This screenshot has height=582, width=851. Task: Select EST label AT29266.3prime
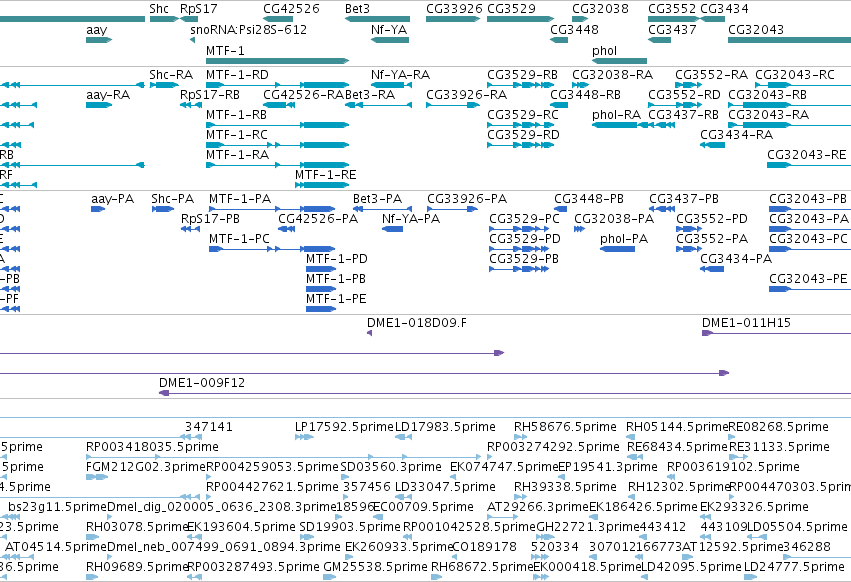pyautogui.click(x=538, y=508)
